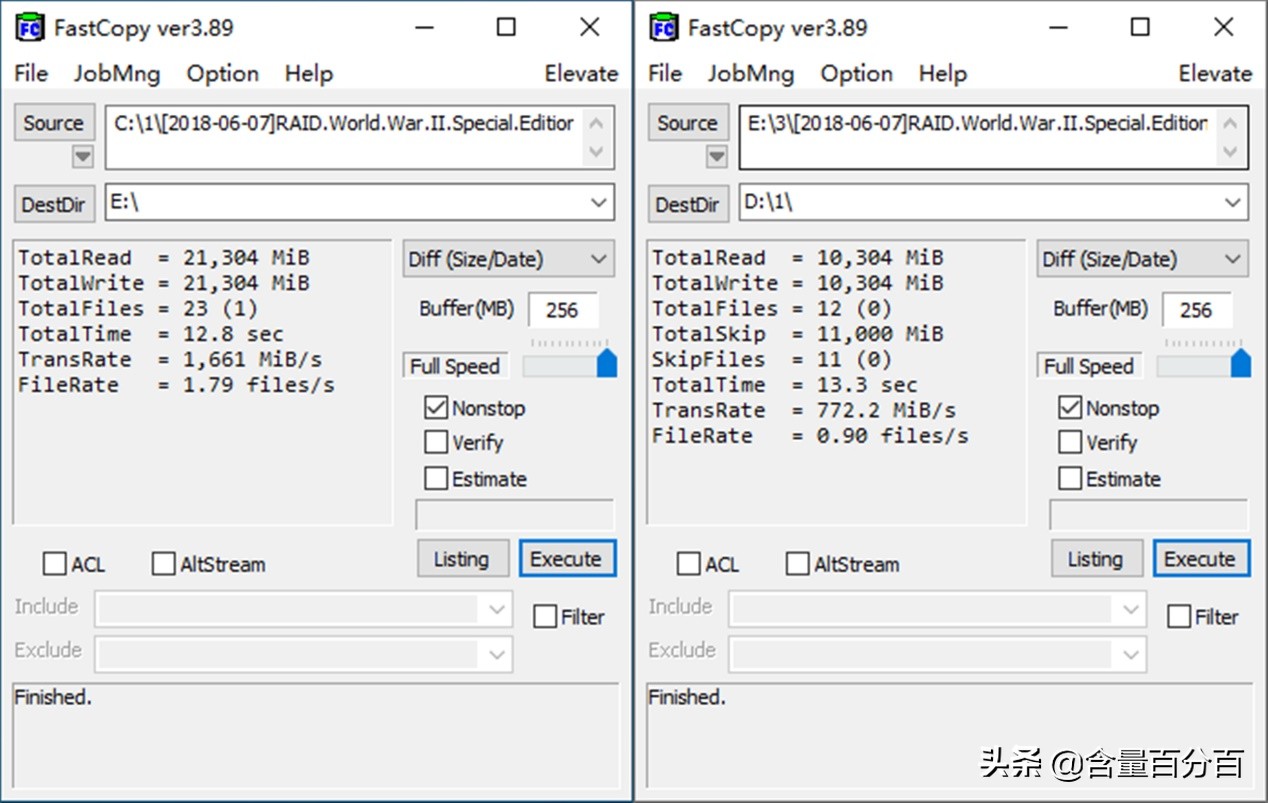Expand DestDir E:\ dropdown in left window
1268x803 pixels.
[599, 203]
